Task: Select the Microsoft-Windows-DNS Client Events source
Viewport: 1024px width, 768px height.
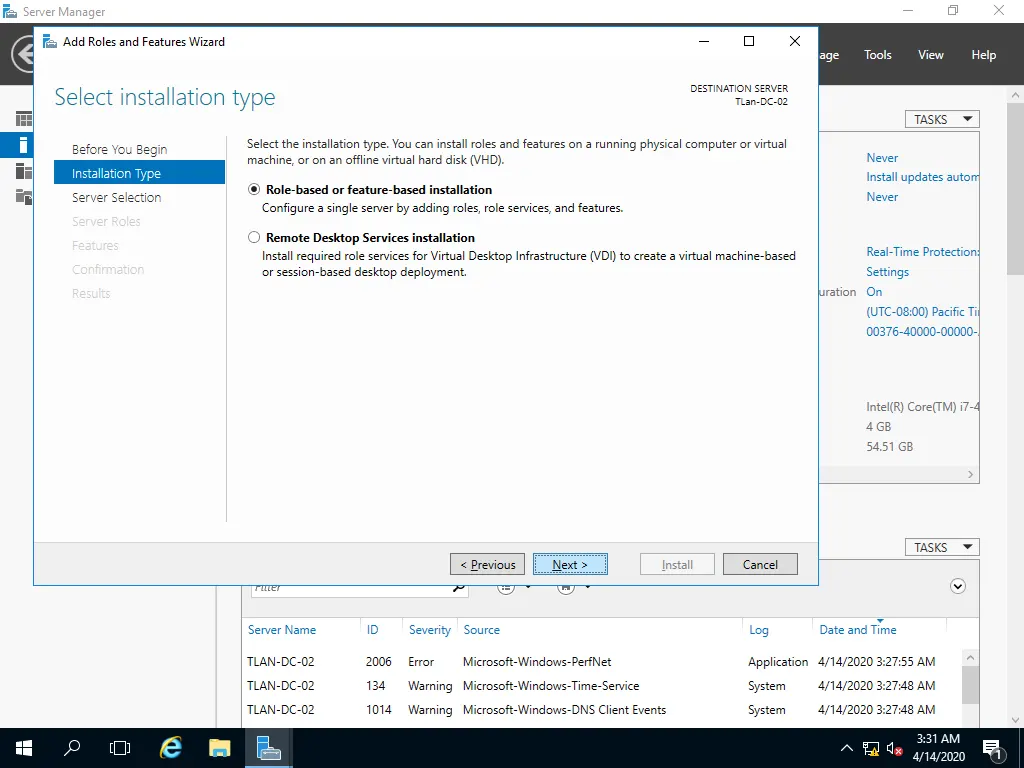Action: click(x=564, y=710)
